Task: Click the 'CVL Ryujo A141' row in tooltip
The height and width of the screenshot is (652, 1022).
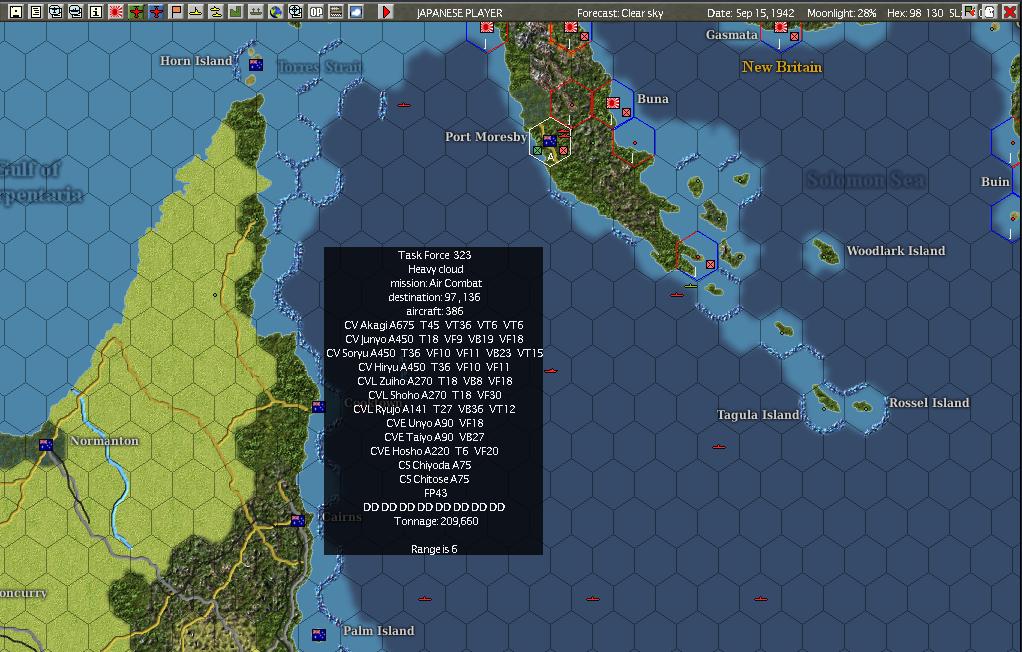Action: [434, 409]
